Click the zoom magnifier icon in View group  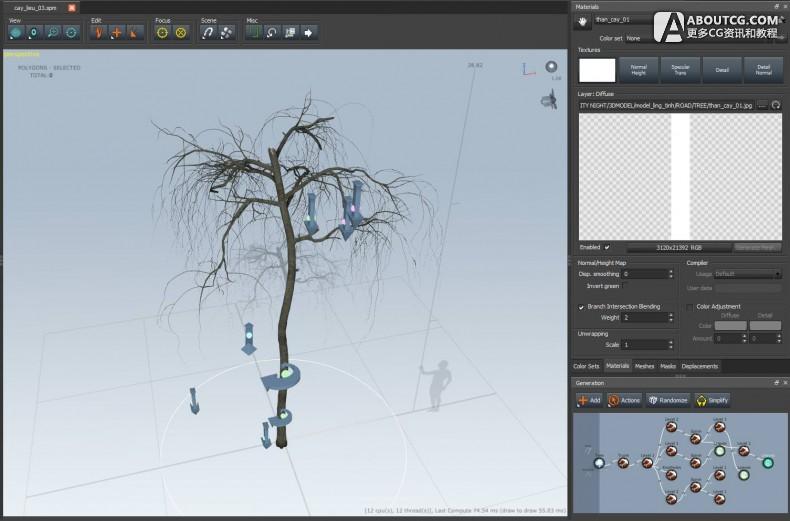(53, 32)
